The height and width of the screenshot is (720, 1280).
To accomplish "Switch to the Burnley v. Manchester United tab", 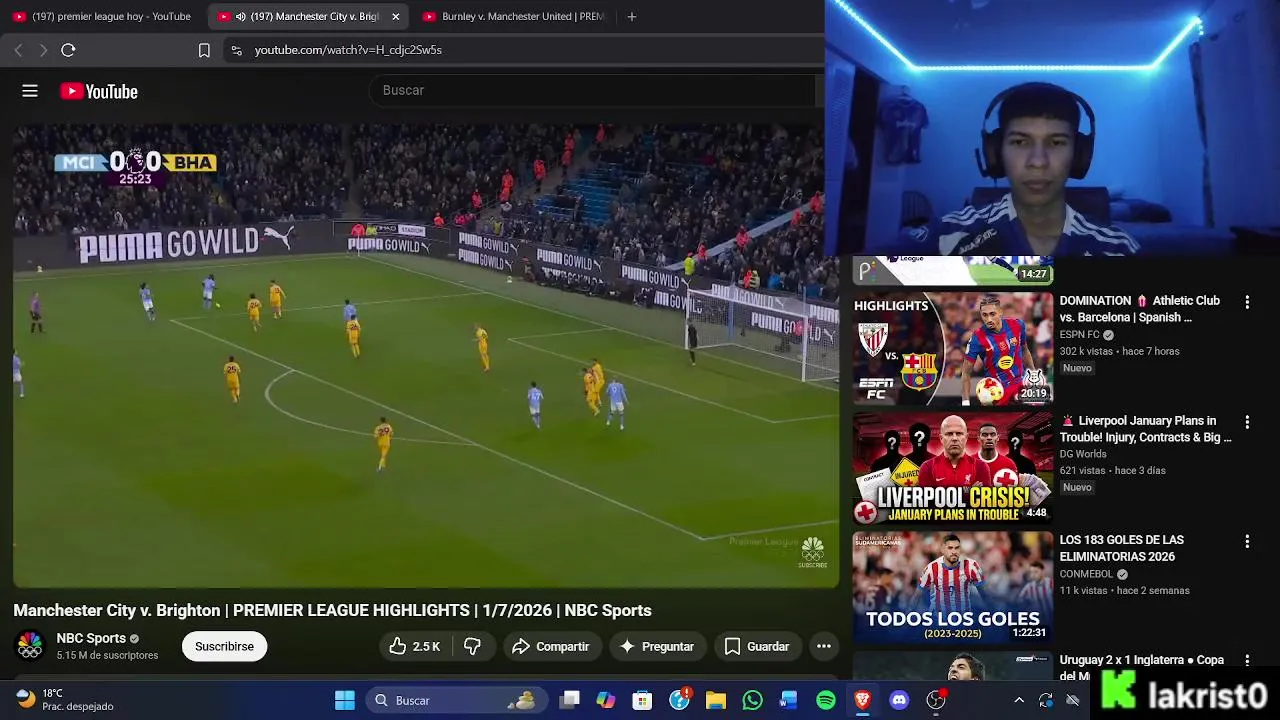I will (513, 16).
